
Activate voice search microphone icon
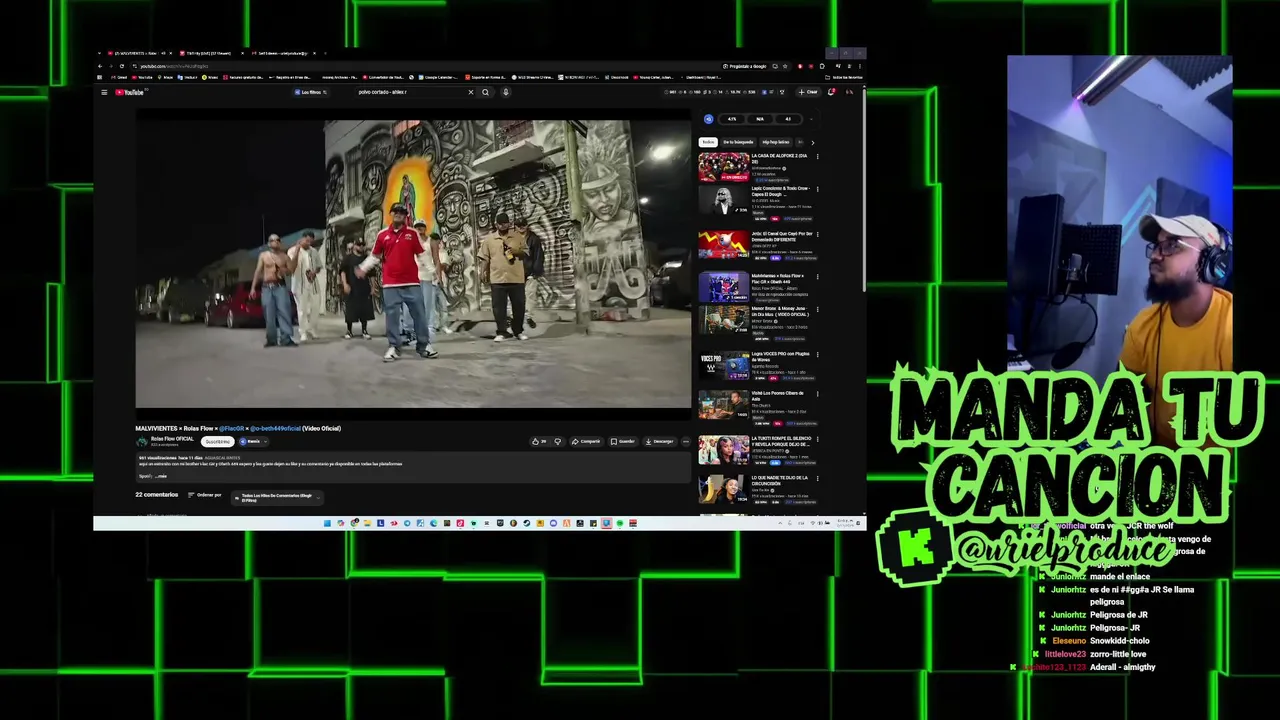point(506,92)
